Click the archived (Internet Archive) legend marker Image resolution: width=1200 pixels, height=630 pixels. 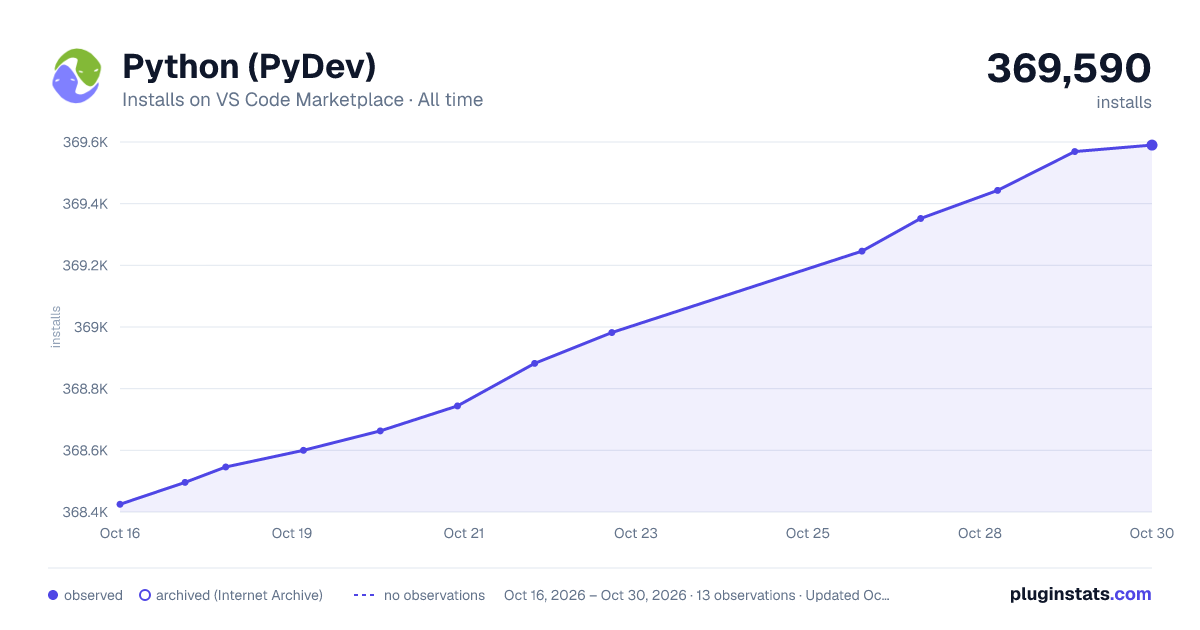[x=145, y=595]
